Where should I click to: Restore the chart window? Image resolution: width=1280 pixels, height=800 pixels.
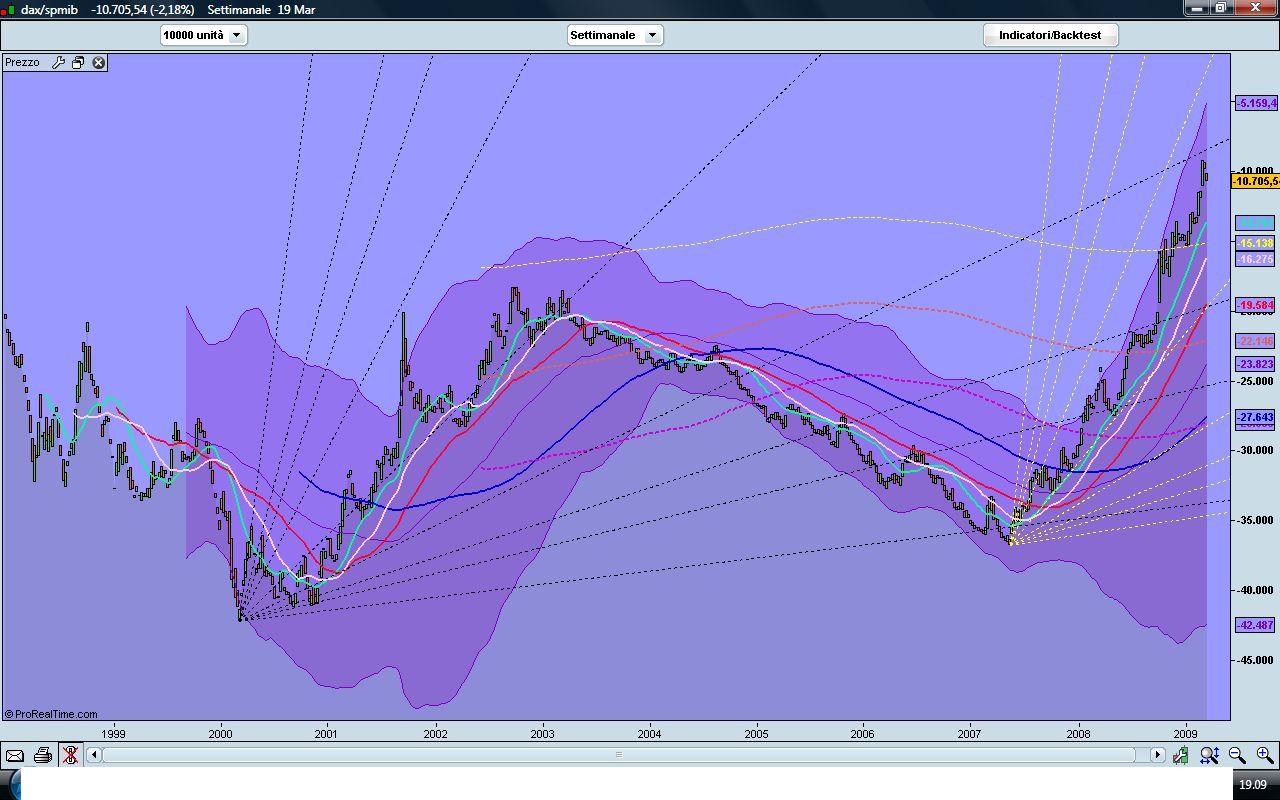[x=1221, y=7]
